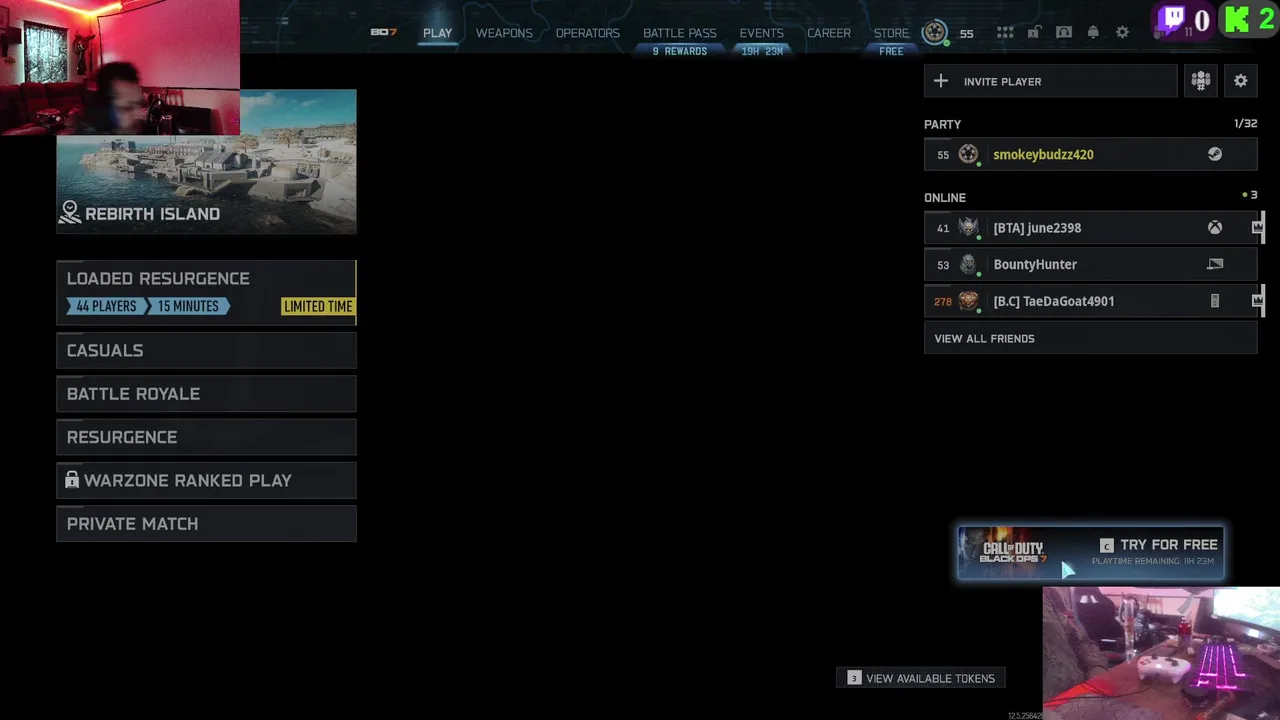Open the STORE tab

[891, 33]
